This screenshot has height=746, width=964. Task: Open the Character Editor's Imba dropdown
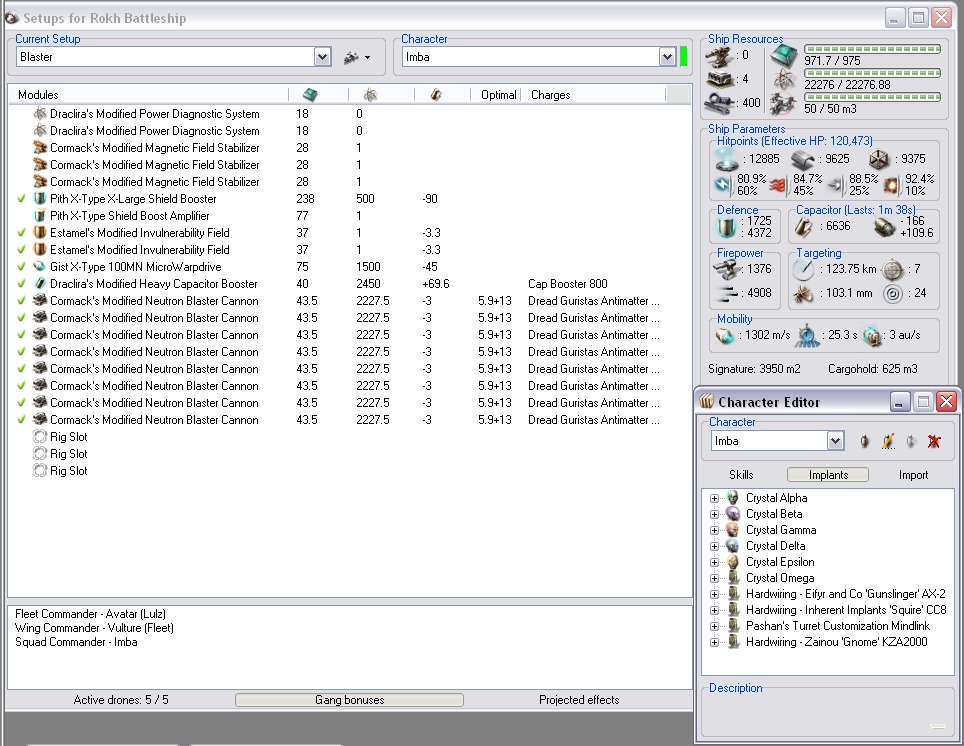click(x=835, y=441)
